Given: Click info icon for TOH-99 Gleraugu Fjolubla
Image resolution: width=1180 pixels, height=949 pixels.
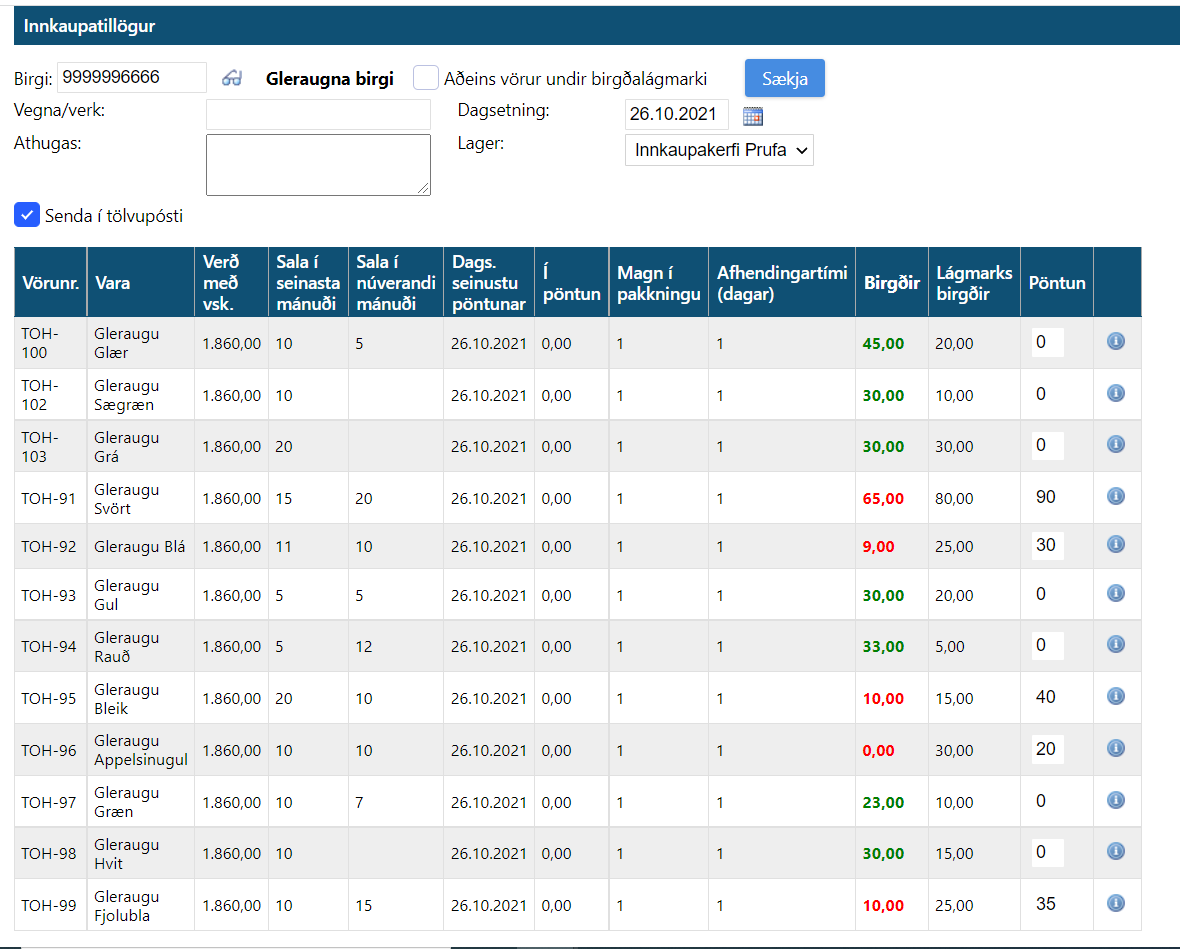Looking at the screenshot, I should pyautogui.click(x=1116, y=904).
